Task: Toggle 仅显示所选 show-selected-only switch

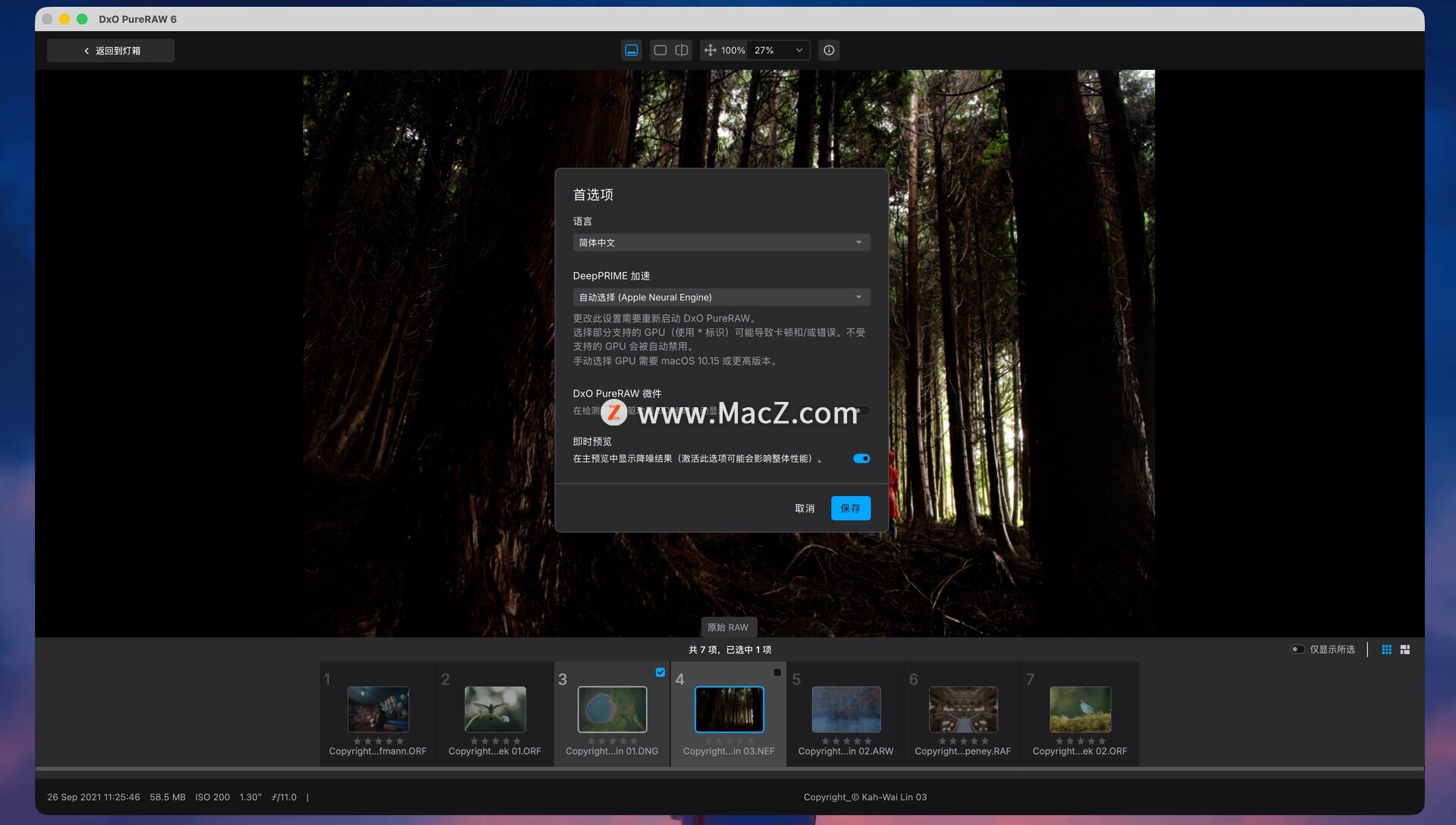Action: point(1298,650)
